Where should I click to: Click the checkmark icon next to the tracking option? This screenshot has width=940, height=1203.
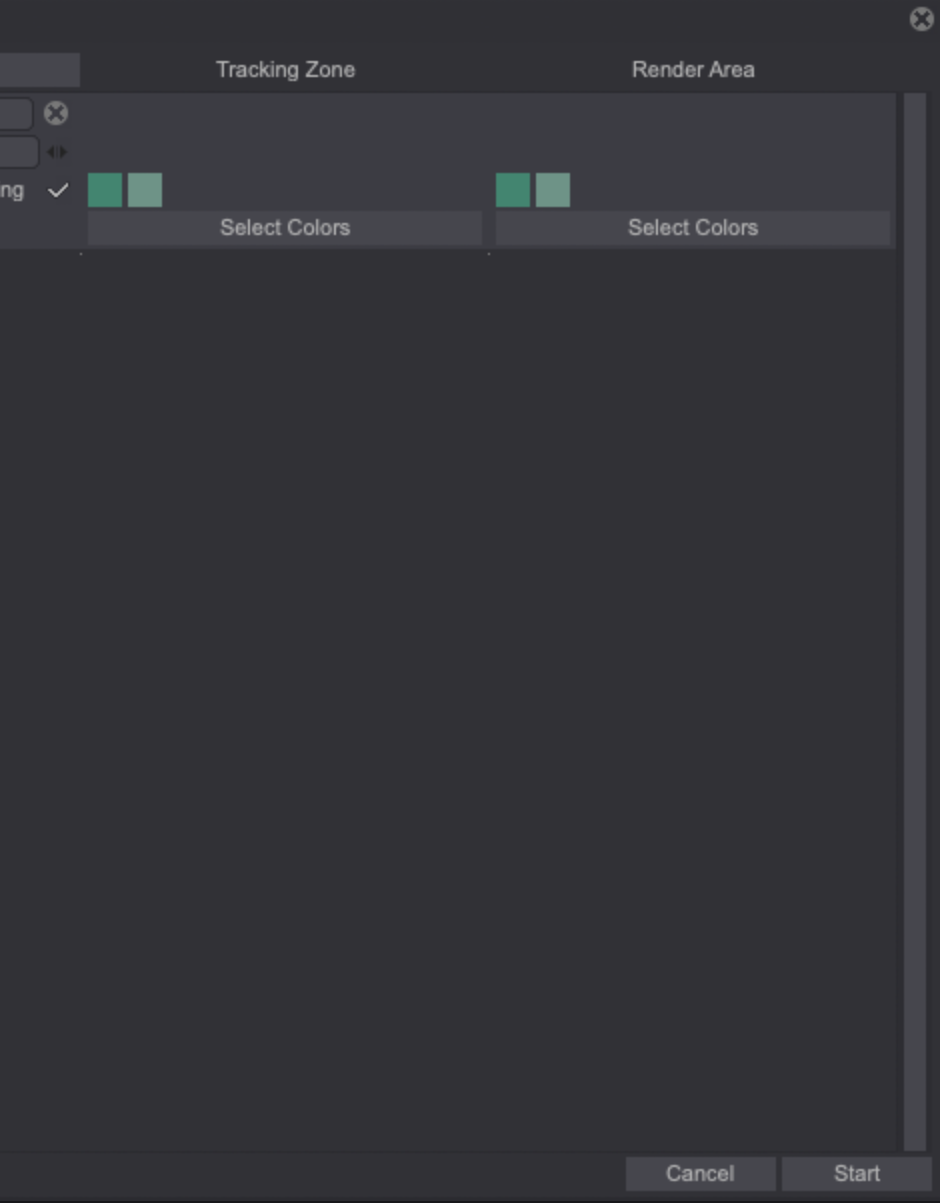click(x=59, y=190)
